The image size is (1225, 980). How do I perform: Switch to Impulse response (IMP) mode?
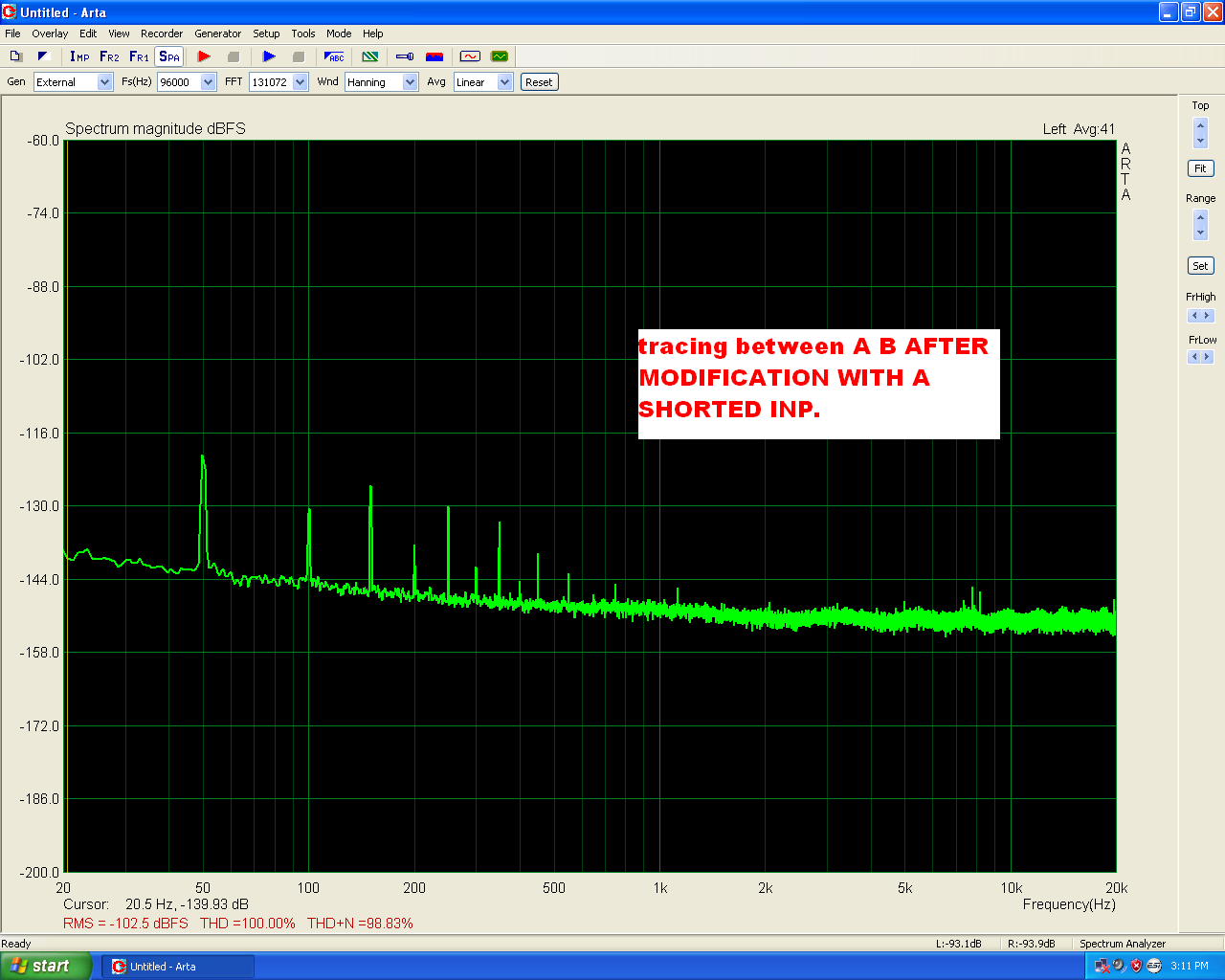point(79,56)
